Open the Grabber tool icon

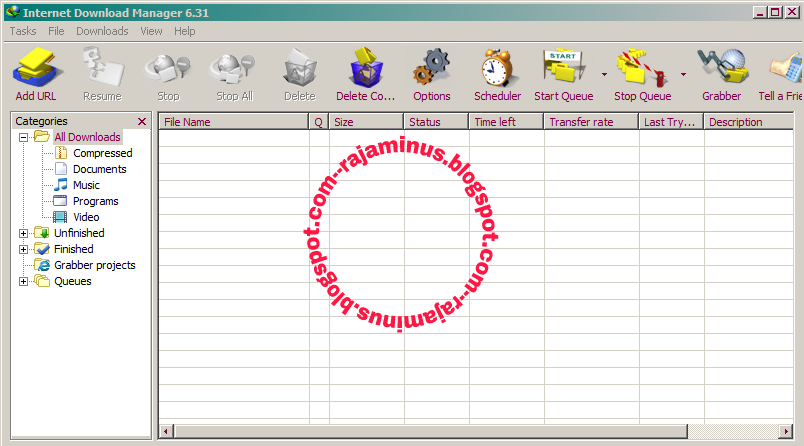pos(721,66)
